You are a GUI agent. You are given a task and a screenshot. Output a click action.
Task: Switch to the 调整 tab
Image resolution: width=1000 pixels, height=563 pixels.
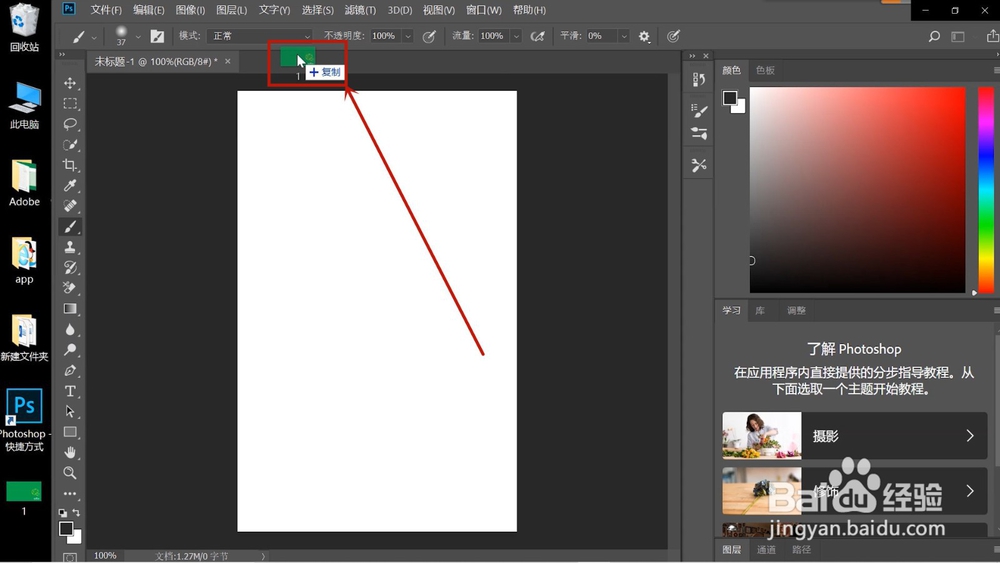[x=796, y=311]
